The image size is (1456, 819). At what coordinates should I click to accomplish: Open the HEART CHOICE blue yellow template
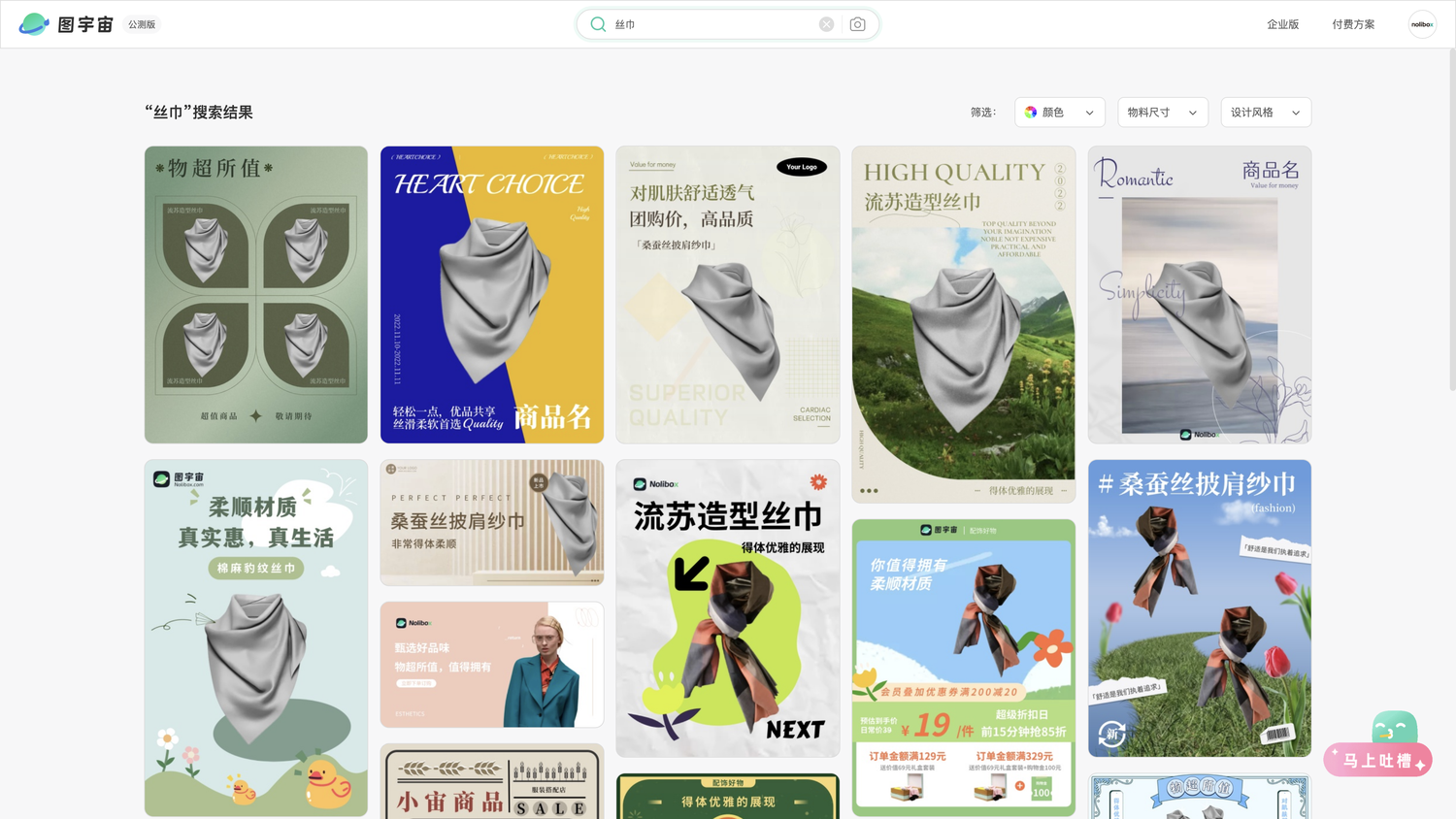click(x=492, y=295)
